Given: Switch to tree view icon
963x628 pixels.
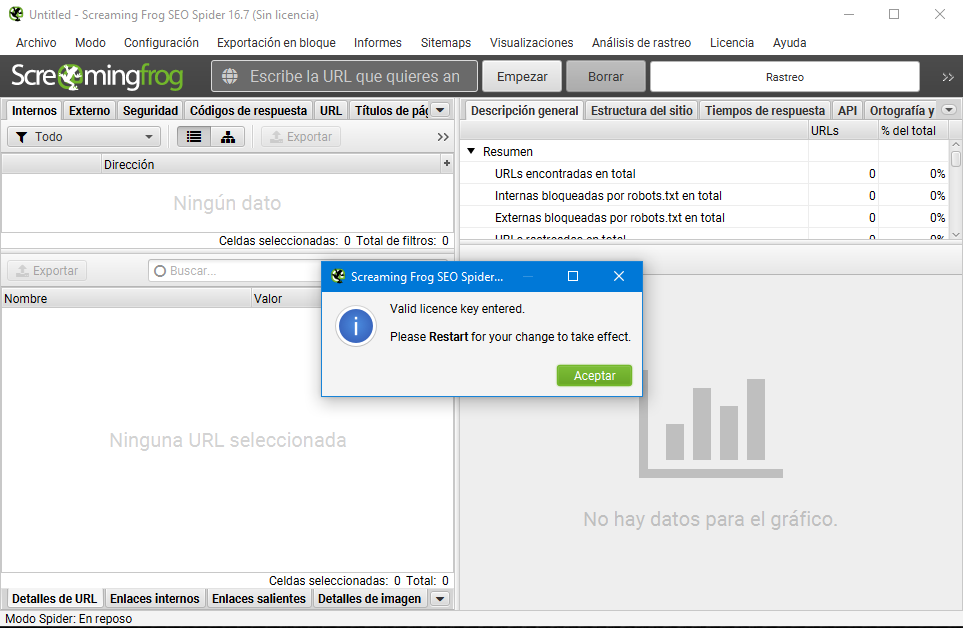Looking at the screenshot, I should click(x=228, y=136).
